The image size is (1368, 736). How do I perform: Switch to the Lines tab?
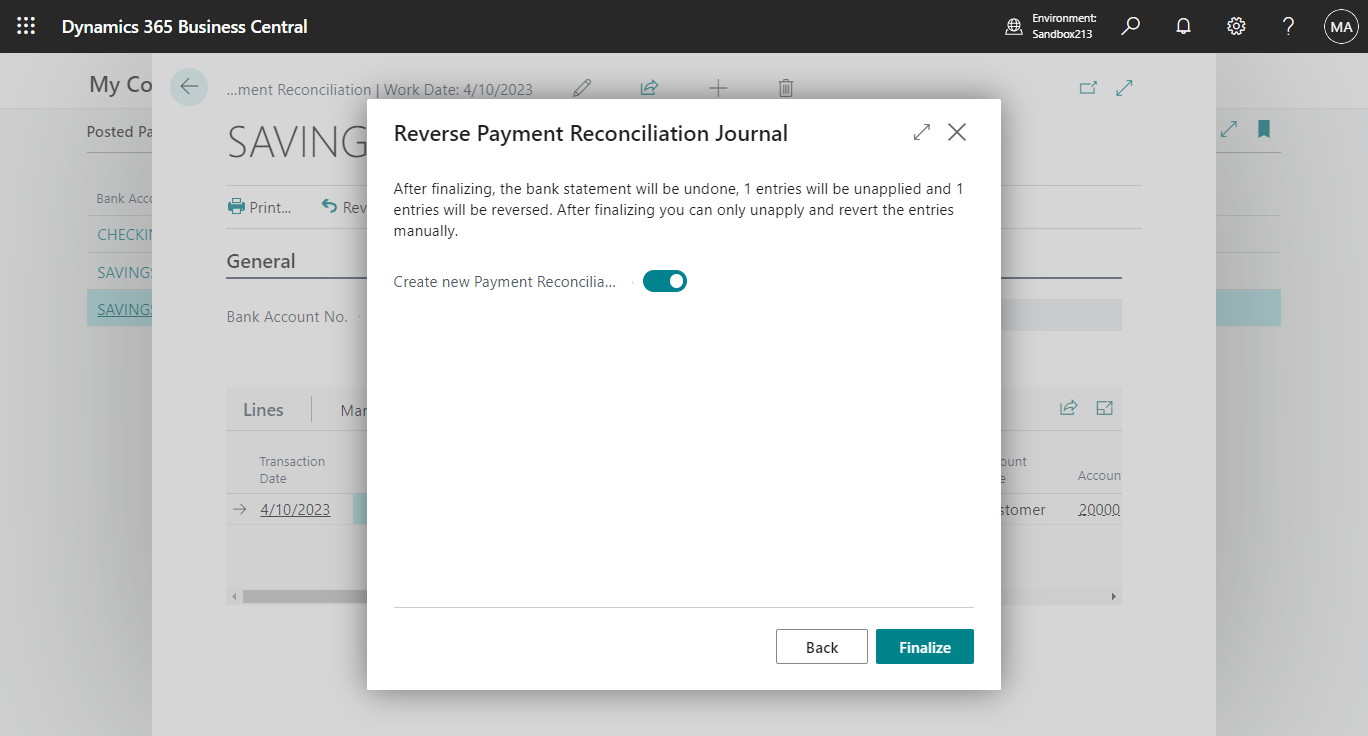[263, 409]
